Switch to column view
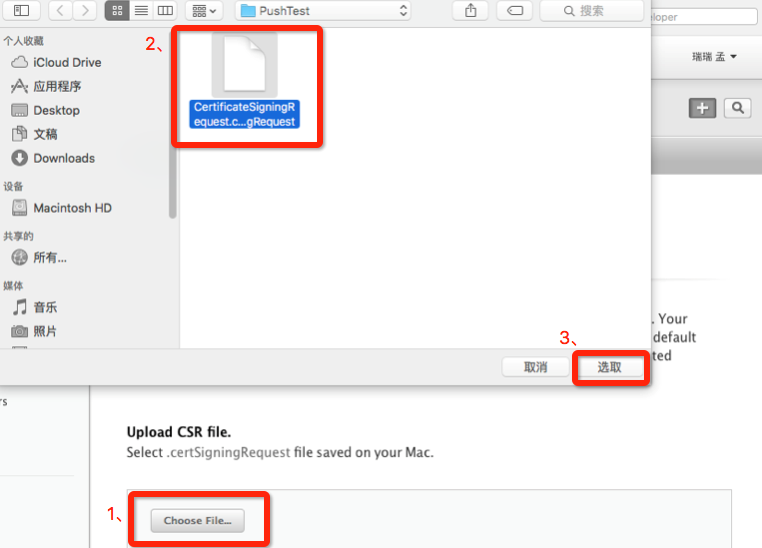Image resolution: width=762 pixels, height=548 pixels. (165, 10)
